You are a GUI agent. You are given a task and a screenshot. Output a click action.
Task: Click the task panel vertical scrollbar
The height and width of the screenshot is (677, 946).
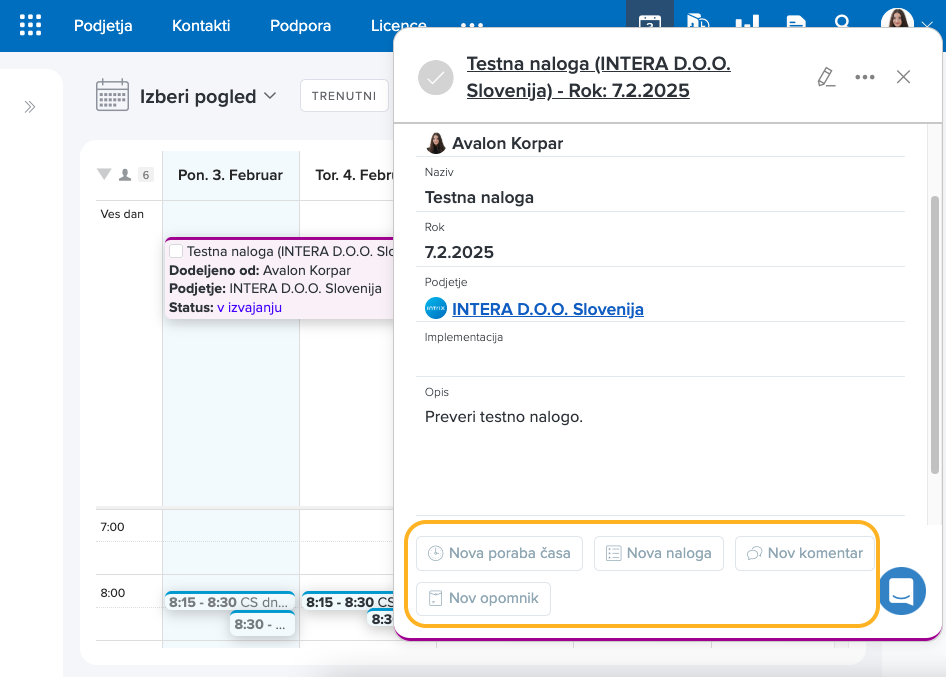click(x=935, y=300)
